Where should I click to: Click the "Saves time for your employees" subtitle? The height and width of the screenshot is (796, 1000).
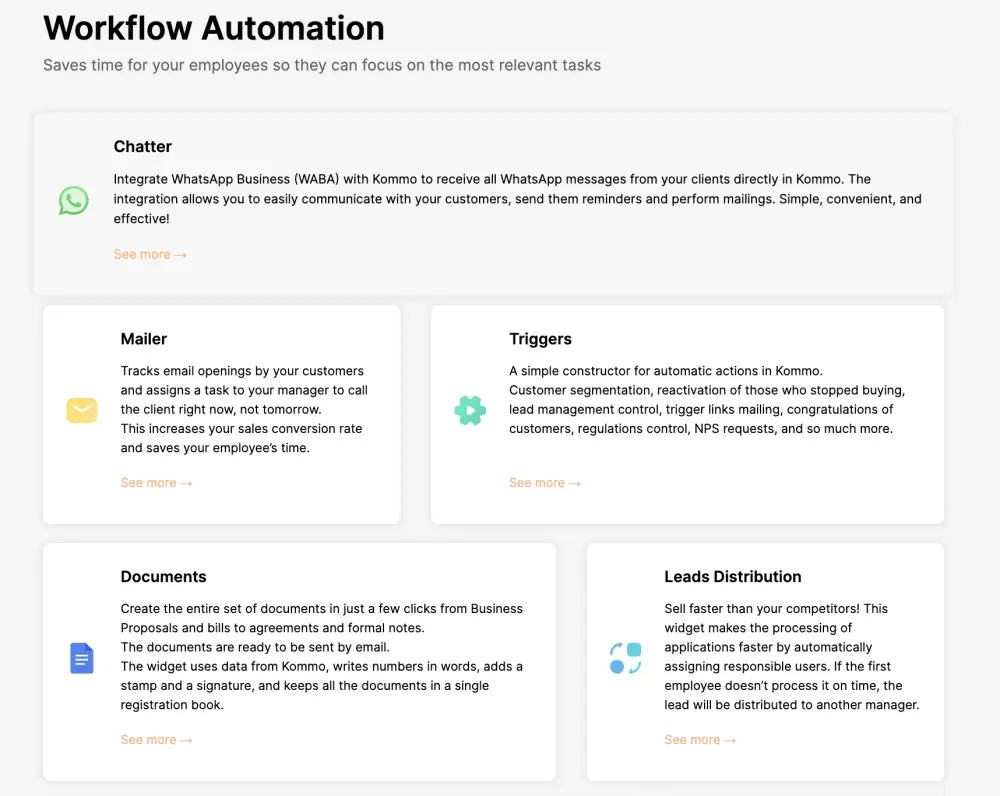(x=322, y=66)
